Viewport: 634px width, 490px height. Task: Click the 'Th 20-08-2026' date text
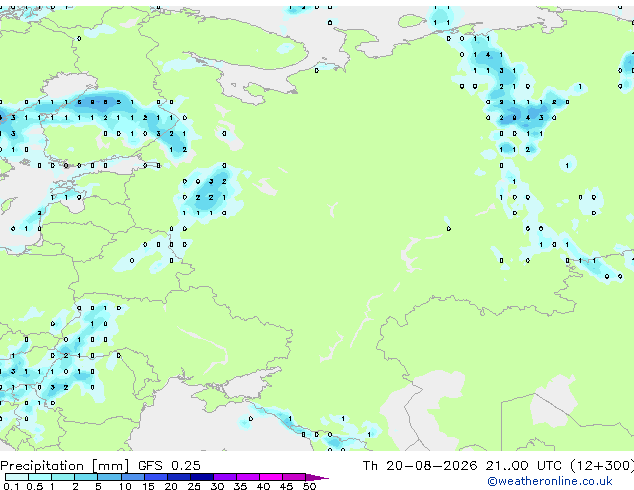[420, 465]
